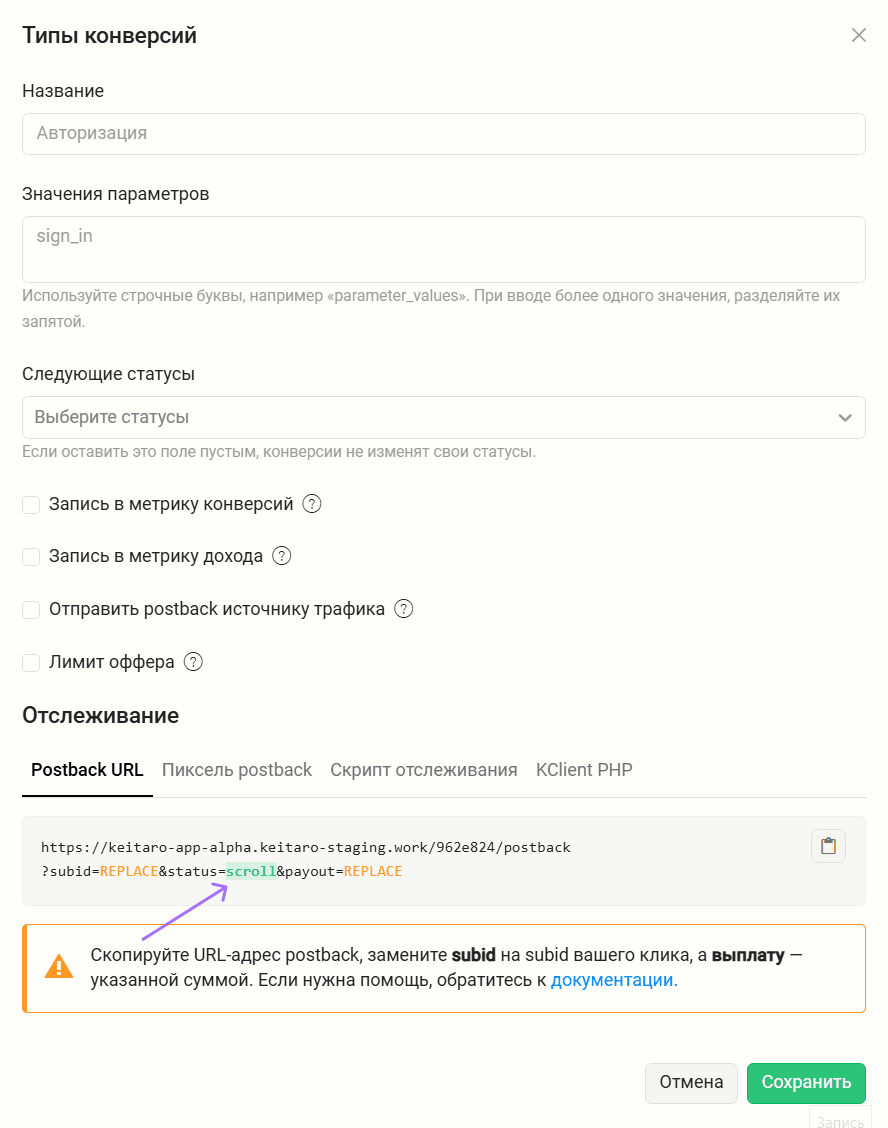Open the документации link

click(x=614, y=981)
